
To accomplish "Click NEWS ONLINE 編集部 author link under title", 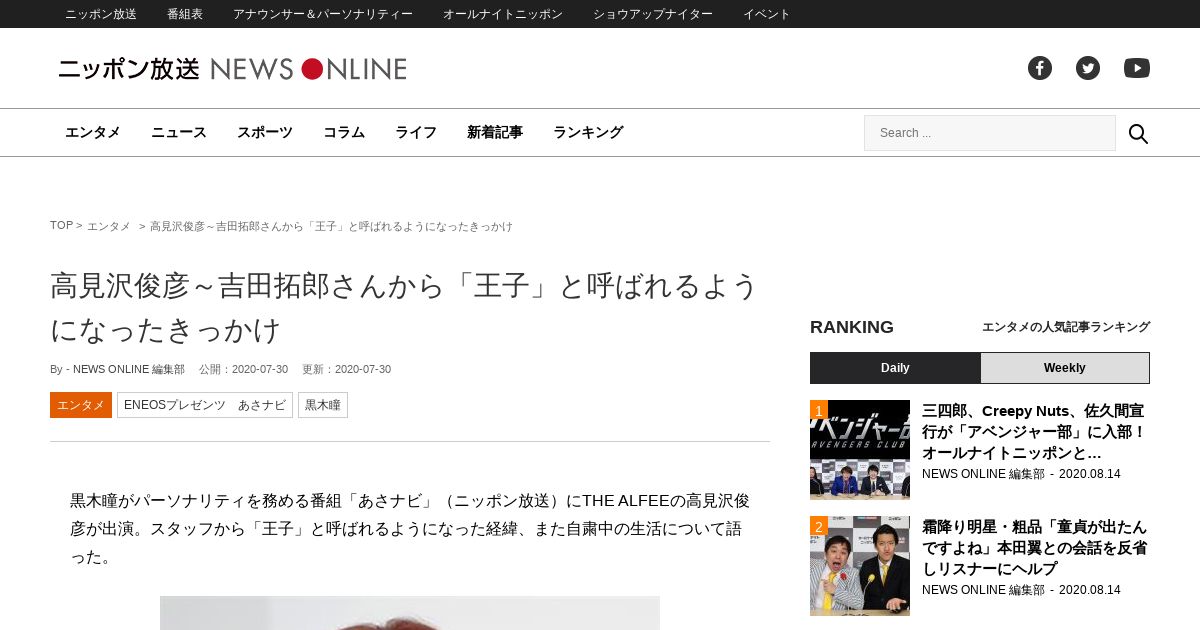I will click(x=129, y=369).
